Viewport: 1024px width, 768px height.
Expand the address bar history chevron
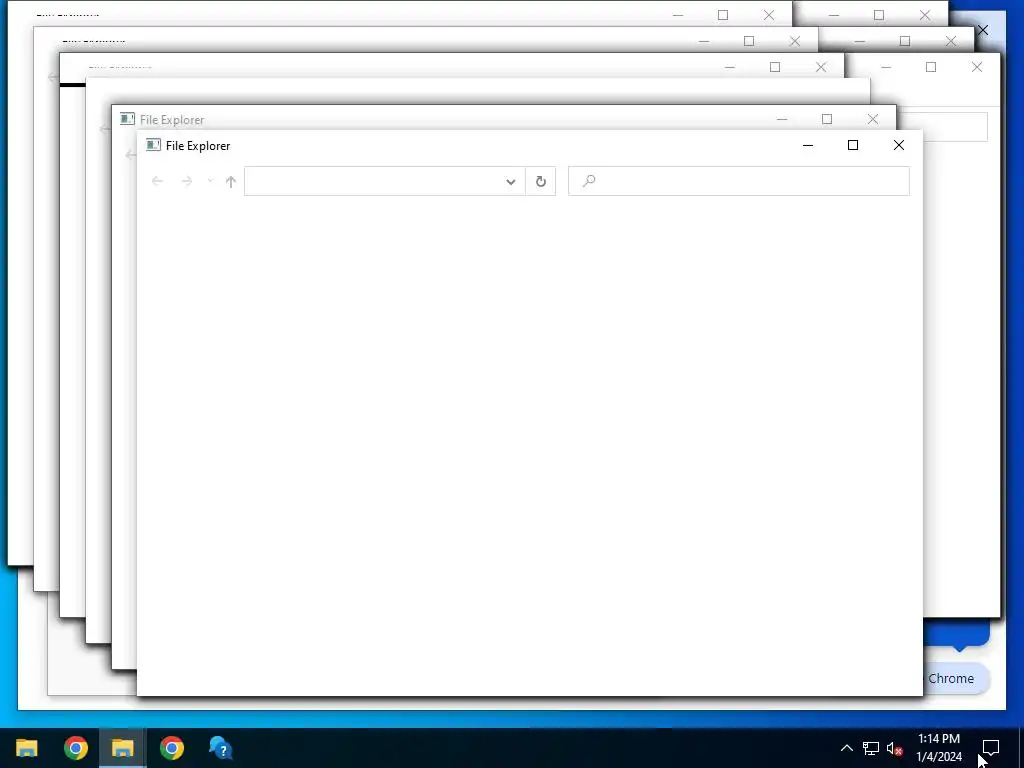coord(511,182)
